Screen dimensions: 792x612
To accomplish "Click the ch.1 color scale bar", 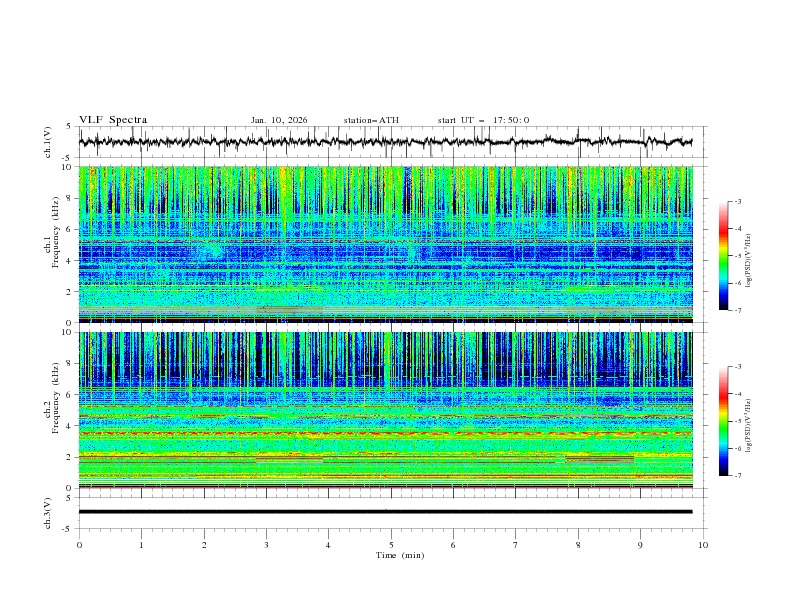I will click(x=723, y=255).
